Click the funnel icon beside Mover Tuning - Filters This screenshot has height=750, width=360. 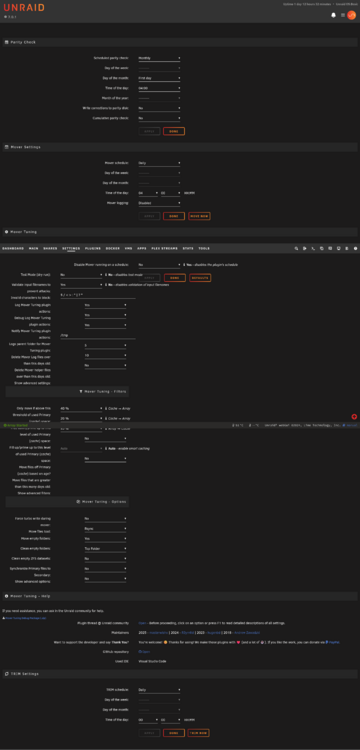click(x=80, y=391)
